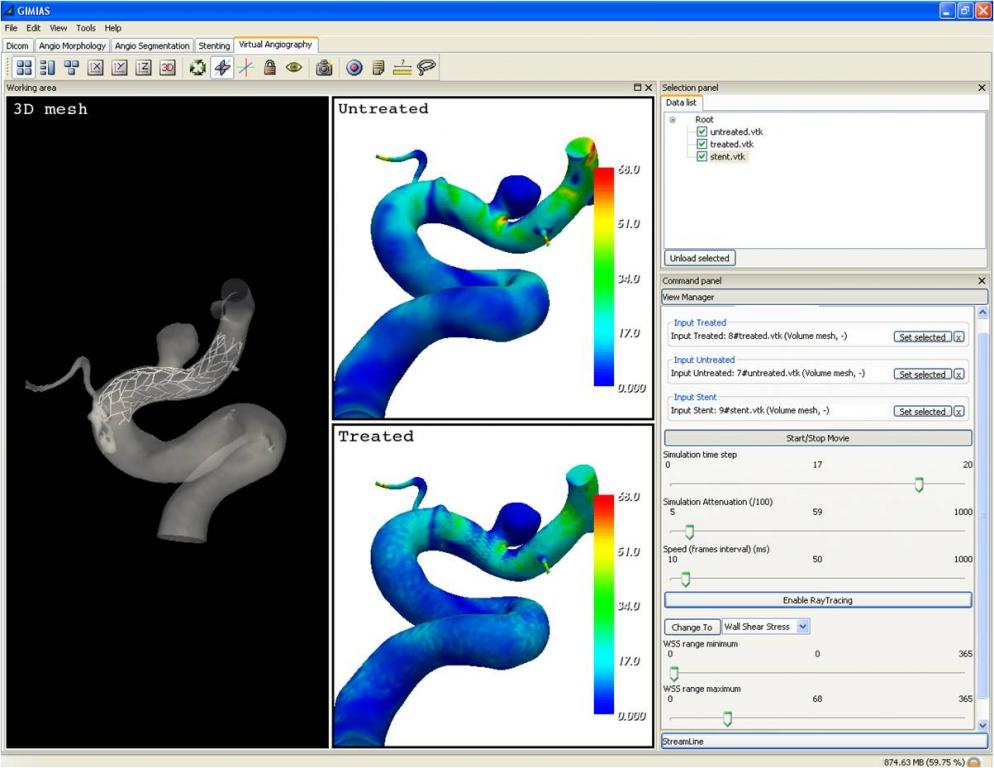This screenshot has width=994, height=768.
Task: Uncheck the untreated.vtk checkbox
Action: coord(702,132)
